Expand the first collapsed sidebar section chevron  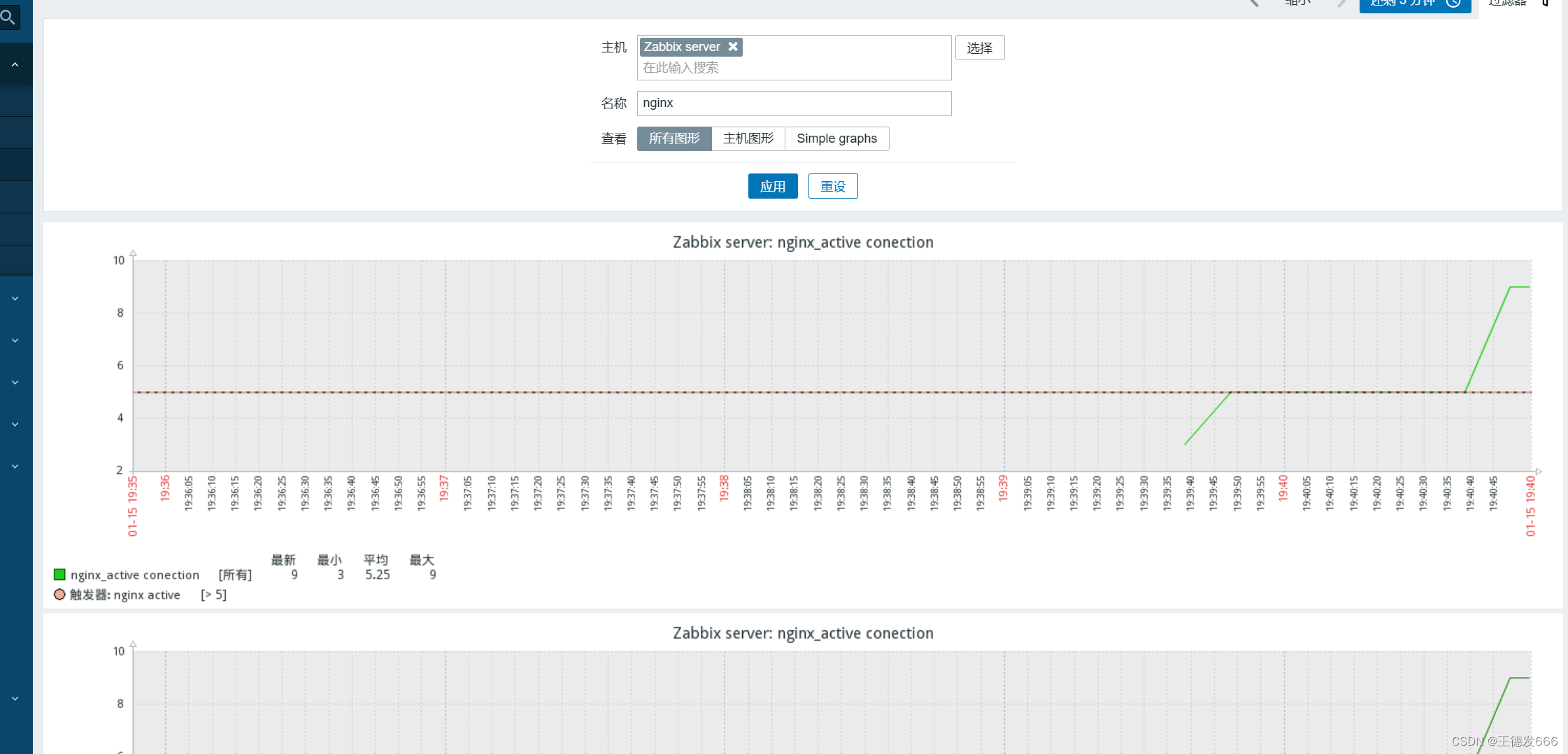(x=15, y=299)
